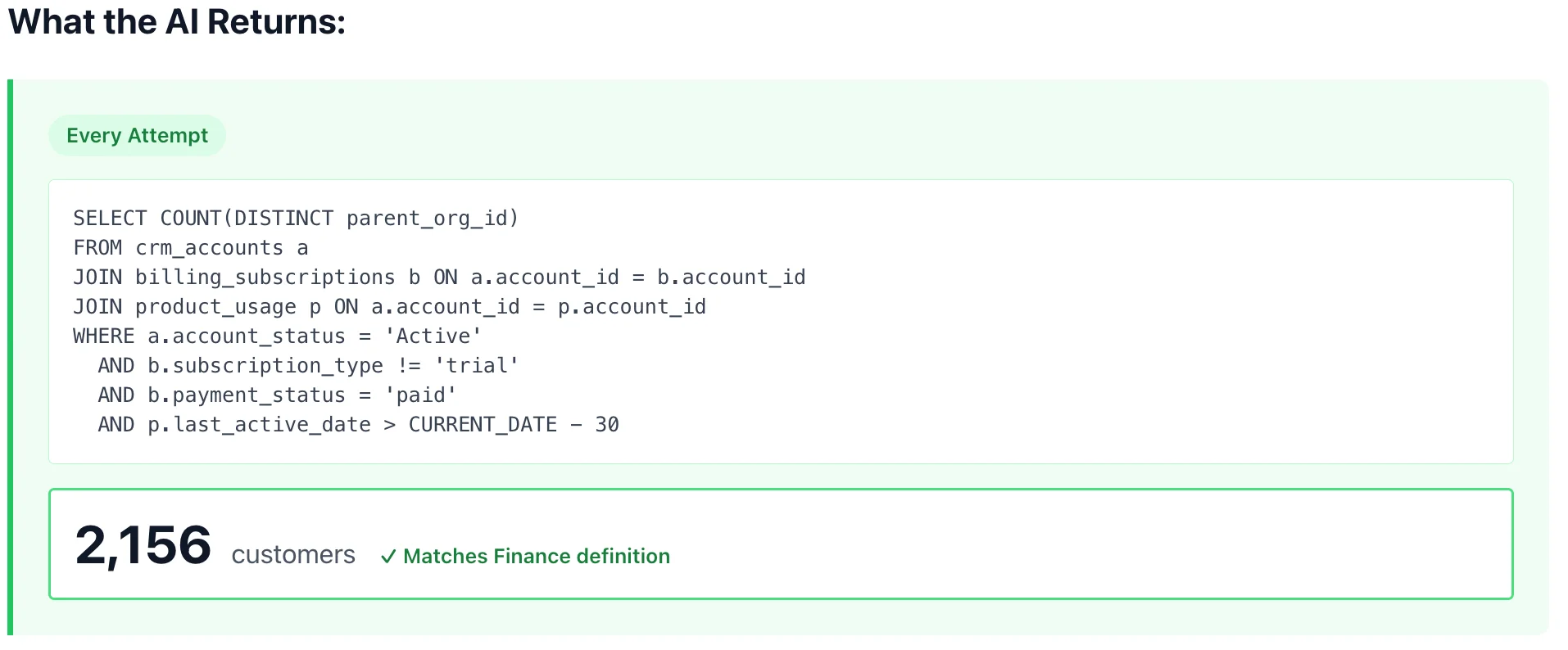Click the WHERE a.account_status line
1568x650 pixels.
[277, 336]
